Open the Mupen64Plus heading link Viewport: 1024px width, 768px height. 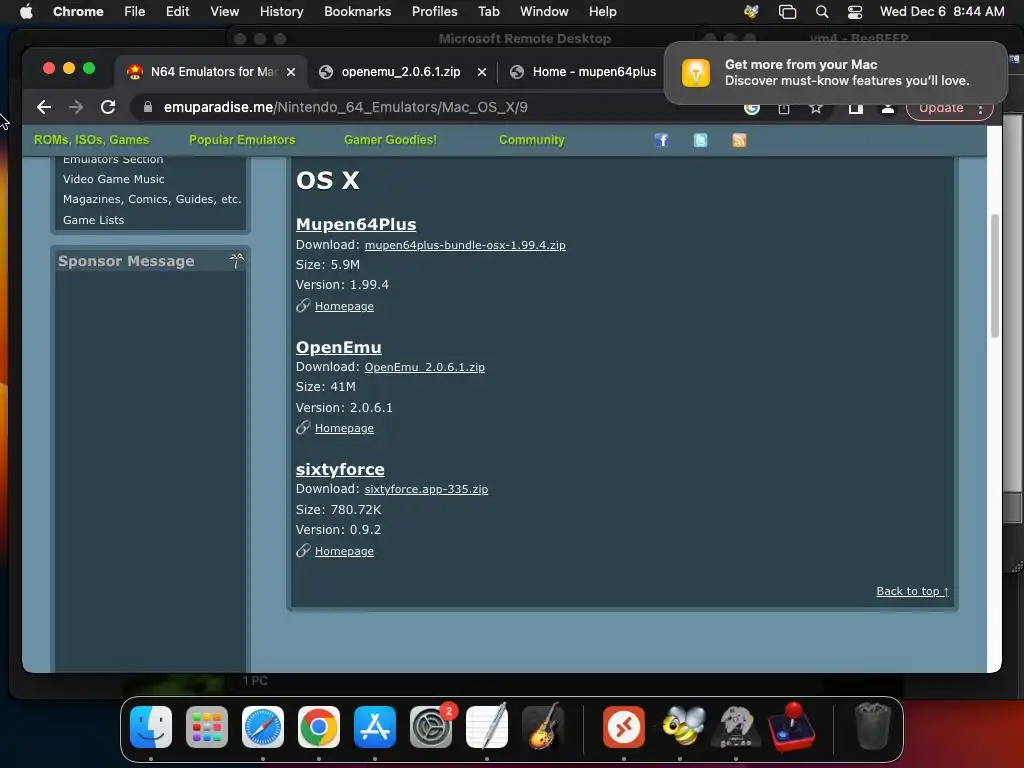pyautogui.click(x=356, y=224)
